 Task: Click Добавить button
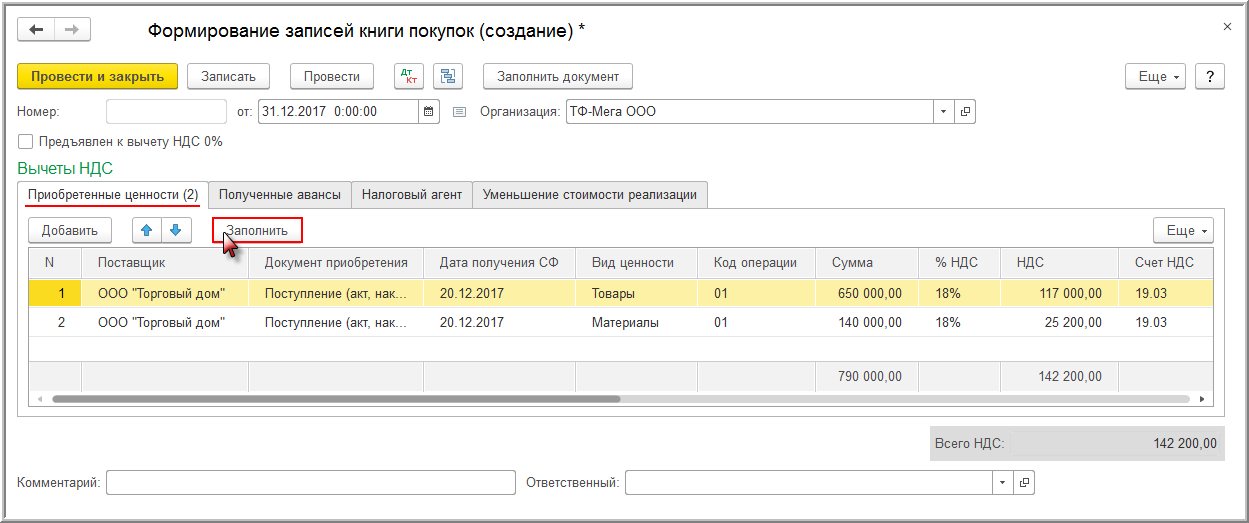click(x=70, y=230)
